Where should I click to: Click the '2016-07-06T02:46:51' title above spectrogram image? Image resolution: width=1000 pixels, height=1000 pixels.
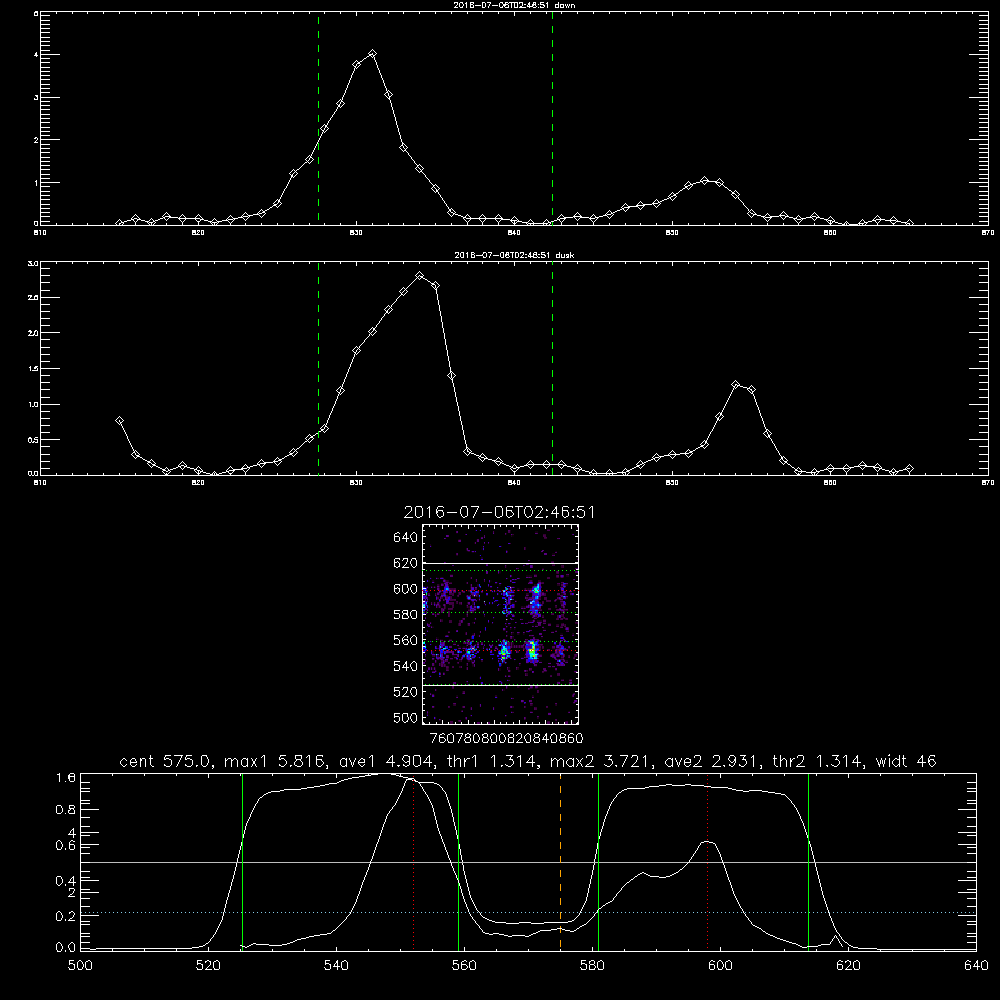pyautogui.click(x=499, y=513)
